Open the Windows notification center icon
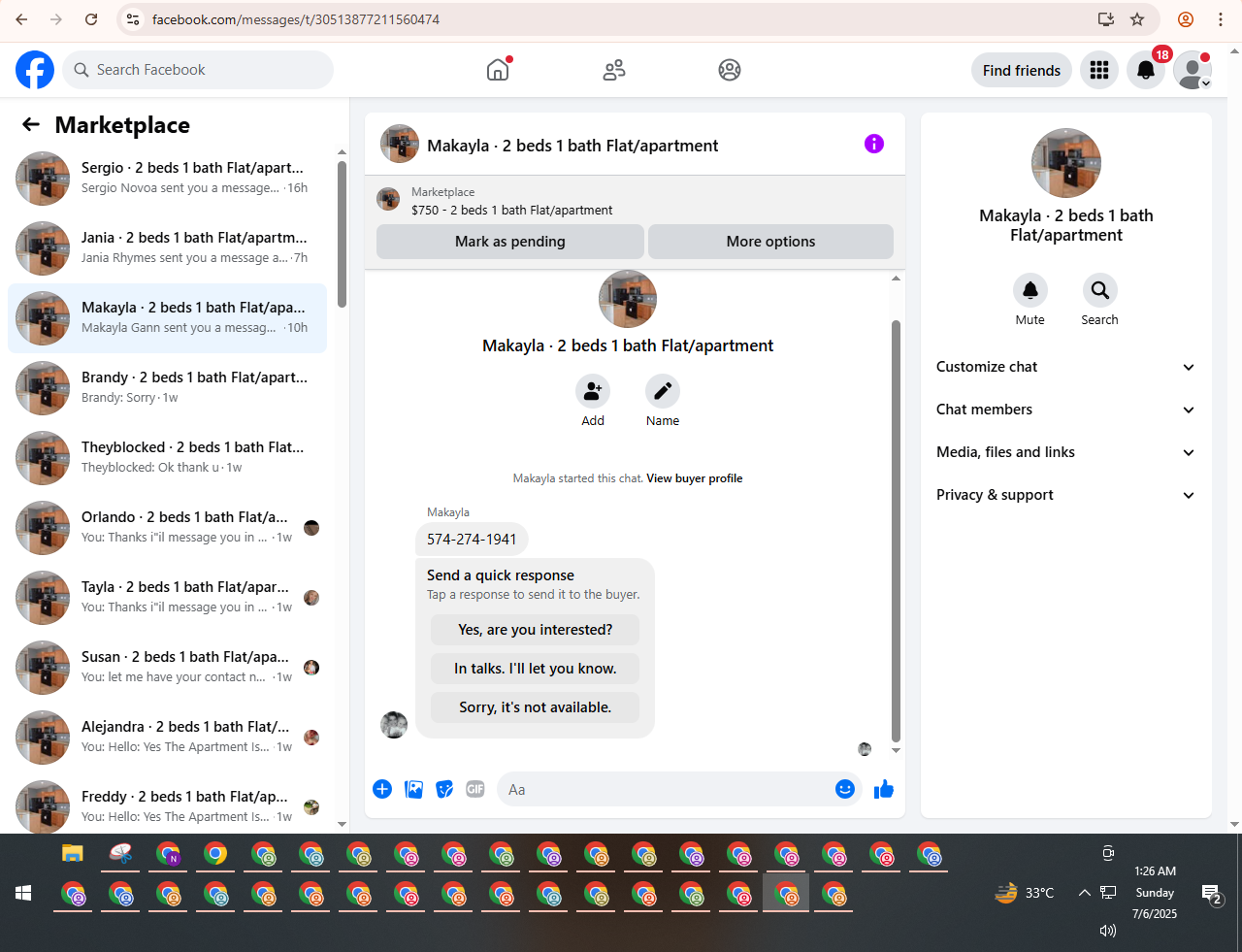This screenshot has width=1242, height=952. (1211, 894)
